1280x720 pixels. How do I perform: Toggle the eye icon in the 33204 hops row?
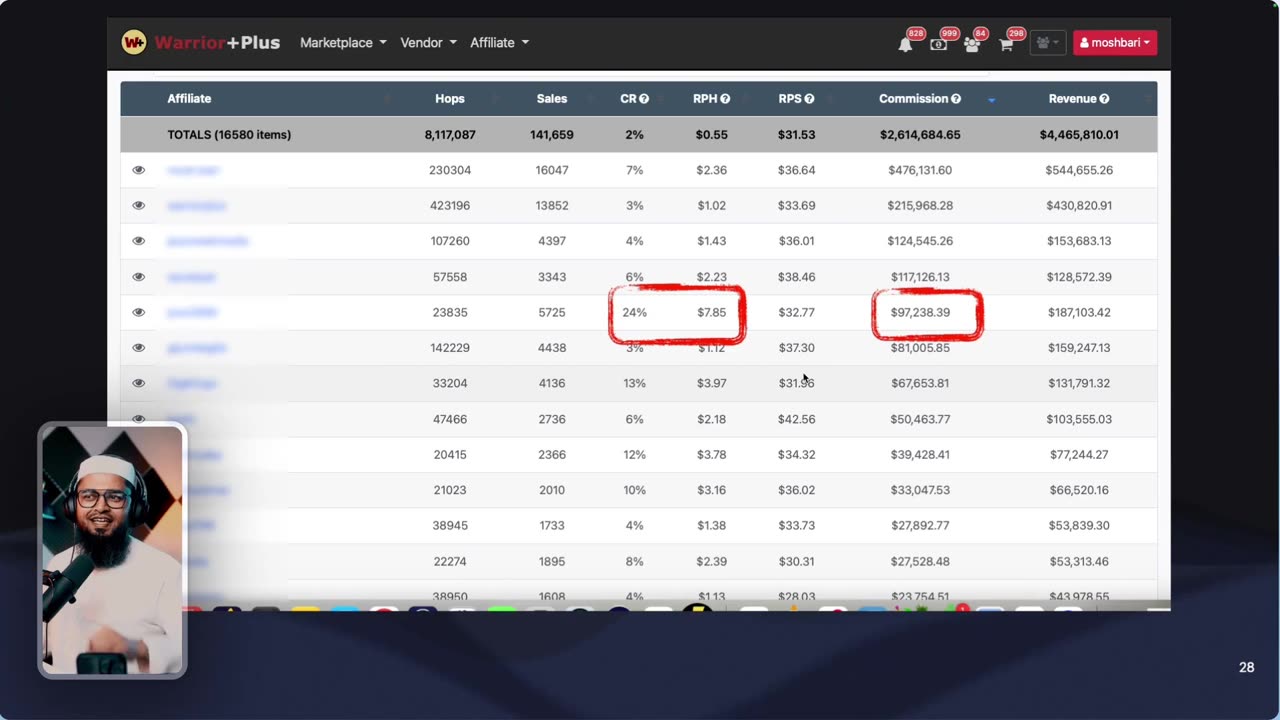click(x=139, y=383)
